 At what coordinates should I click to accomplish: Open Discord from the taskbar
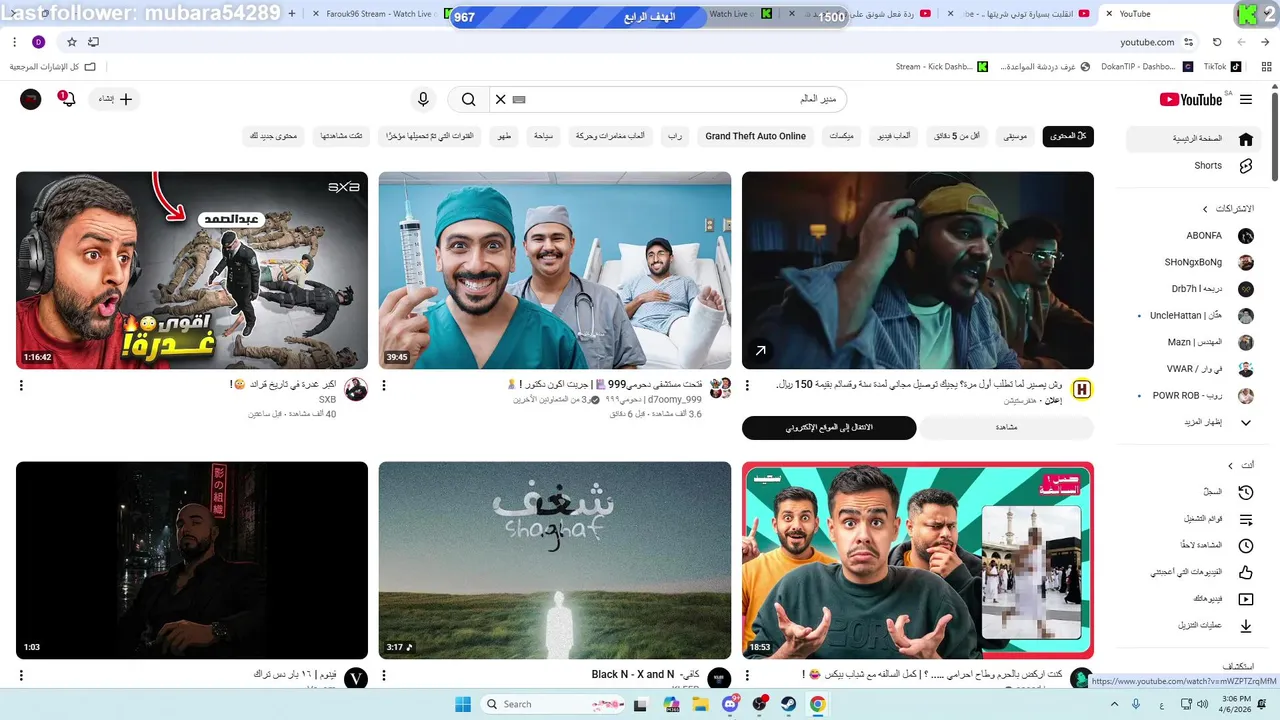pyautogui.click(x=731, y=704)
